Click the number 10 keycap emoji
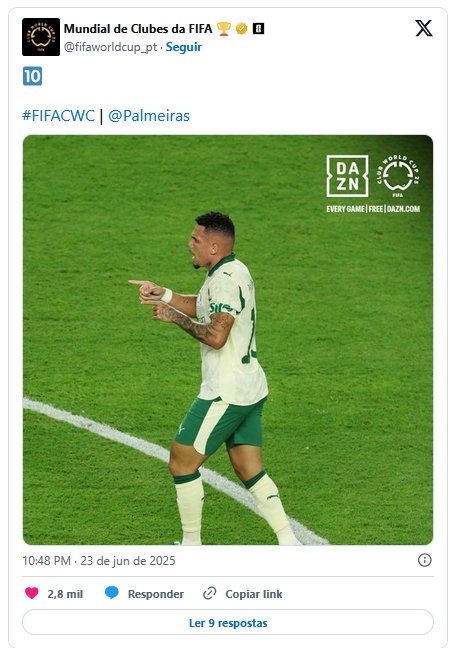Viewport: 457px width, 651px height. point(32,76)
